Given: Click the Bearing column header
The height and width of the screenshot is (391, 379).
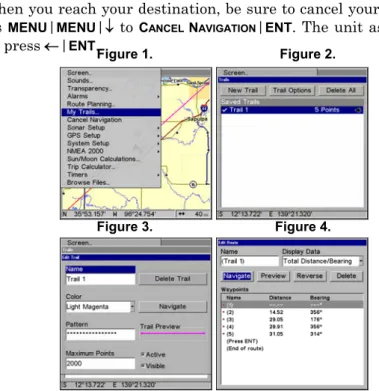Looking at the screenshot, I should (320, 298).
